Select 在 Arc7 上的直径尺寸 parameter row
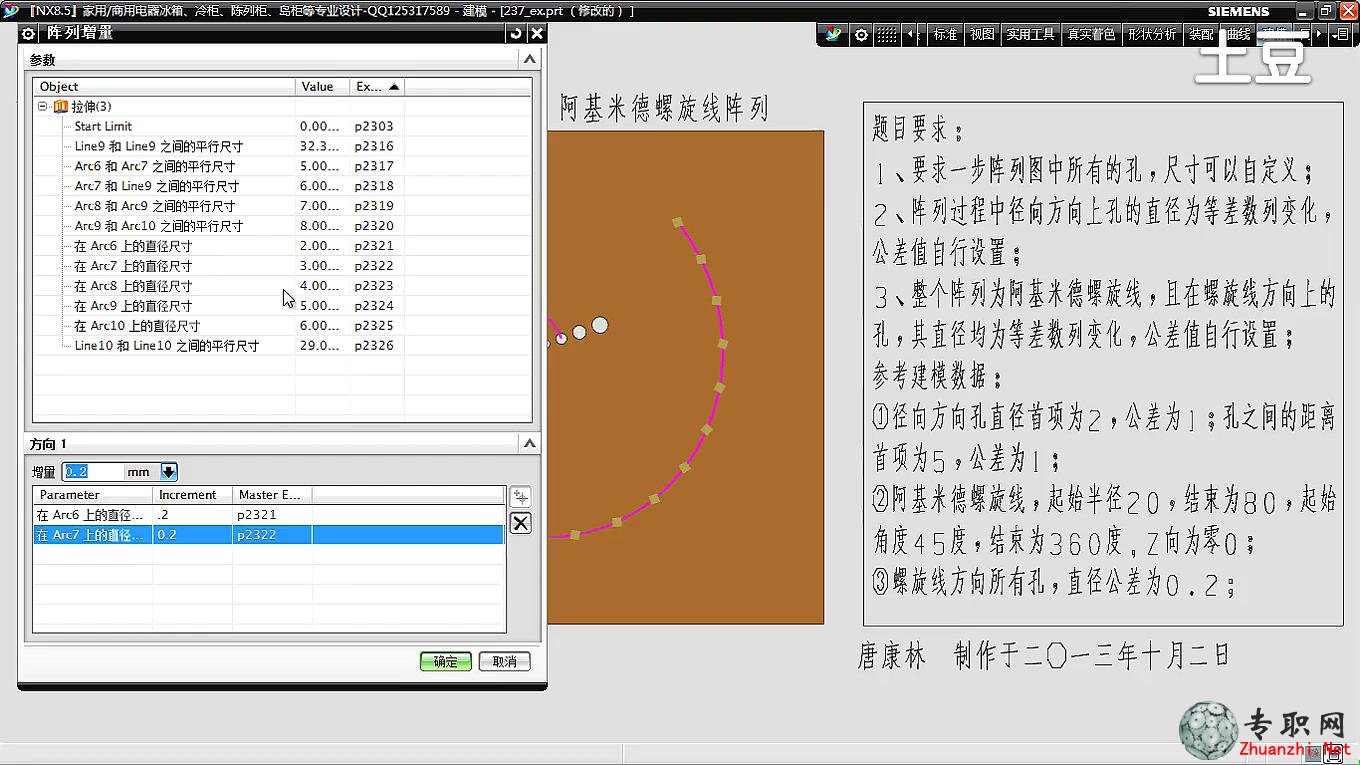 tap(282, 266)
